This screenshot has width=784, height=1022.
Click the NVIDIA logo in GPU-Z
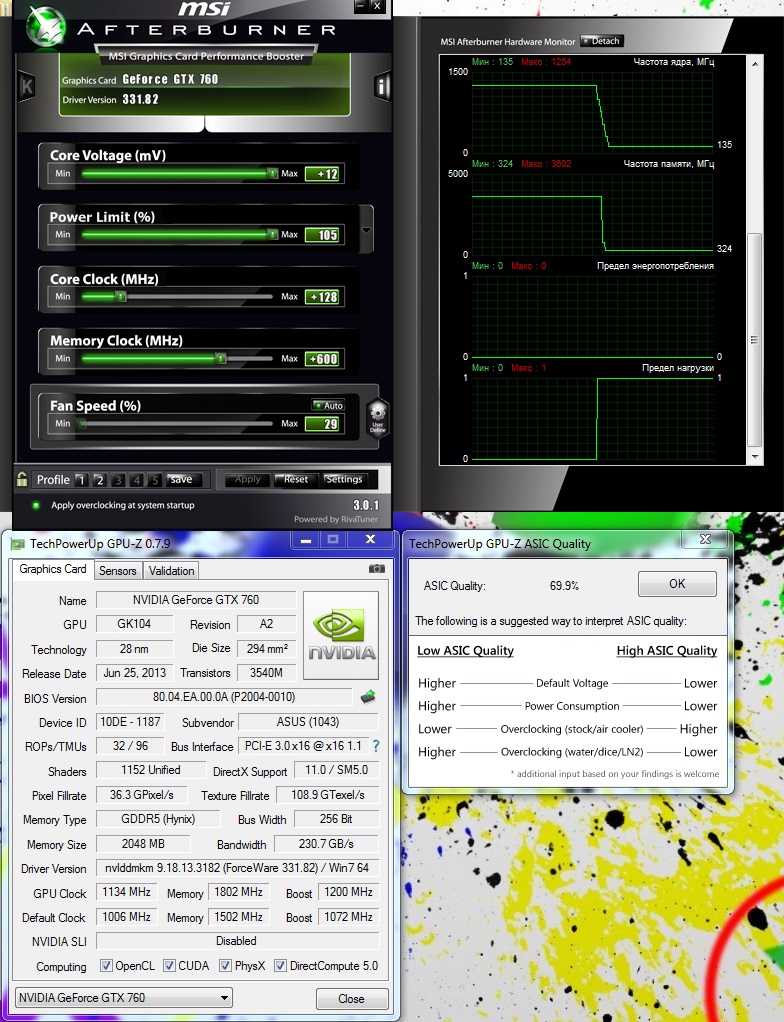point(341,635)
